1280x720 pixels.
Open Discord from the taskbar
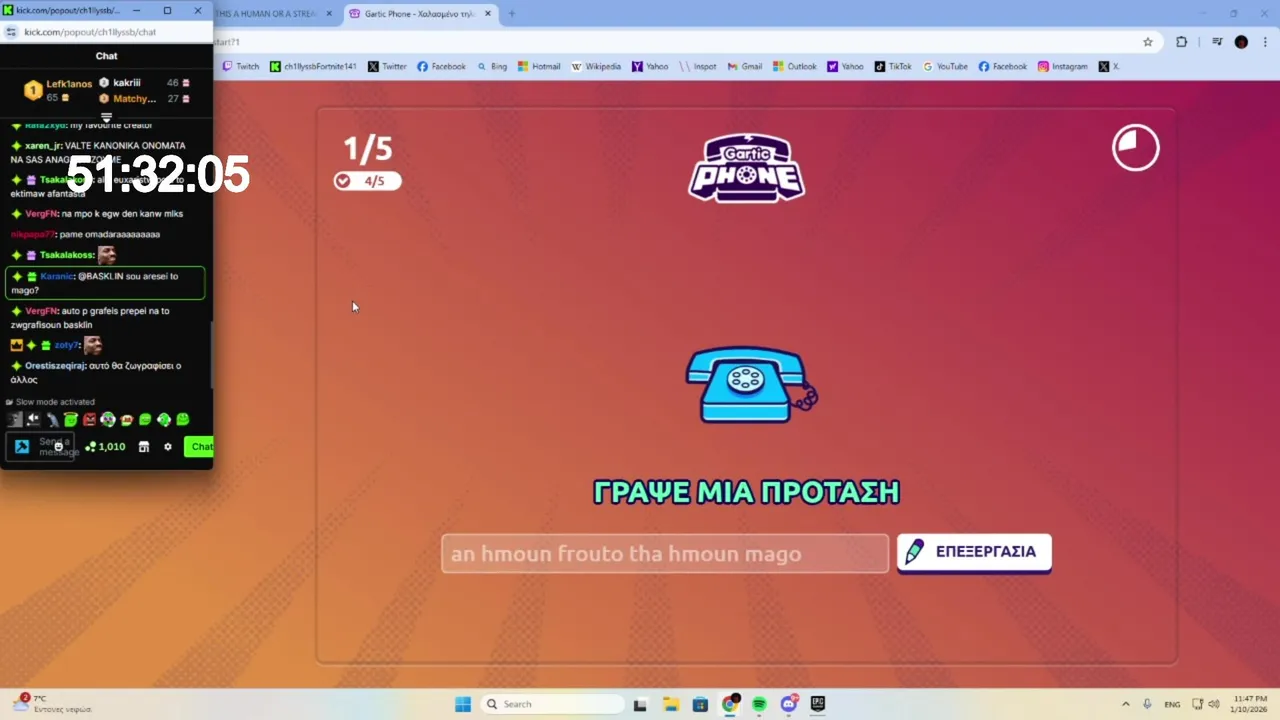[x=789, y=704]
